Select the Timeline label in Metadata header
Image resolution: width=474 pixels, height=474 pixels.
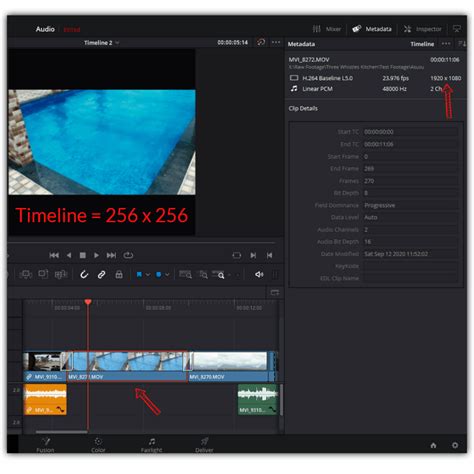click(x=422, y=44)
